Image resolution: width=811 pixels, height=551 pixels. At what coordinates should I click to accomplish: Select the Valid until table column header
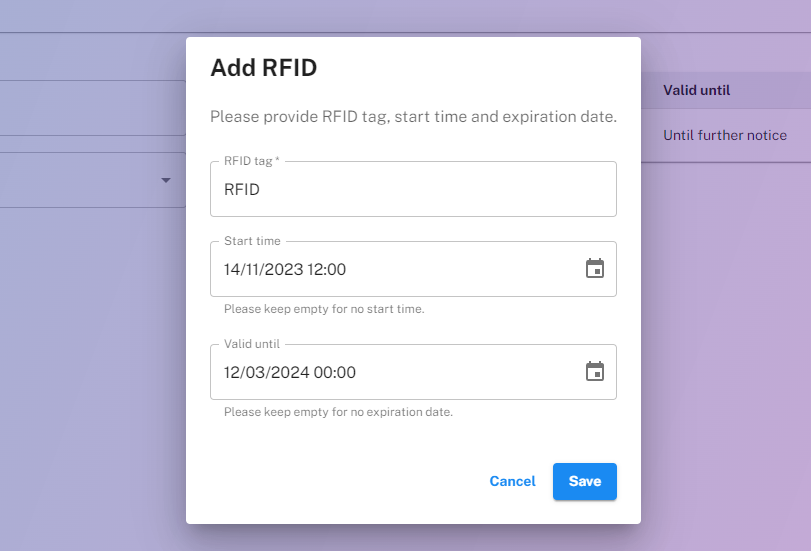(697, 91)
